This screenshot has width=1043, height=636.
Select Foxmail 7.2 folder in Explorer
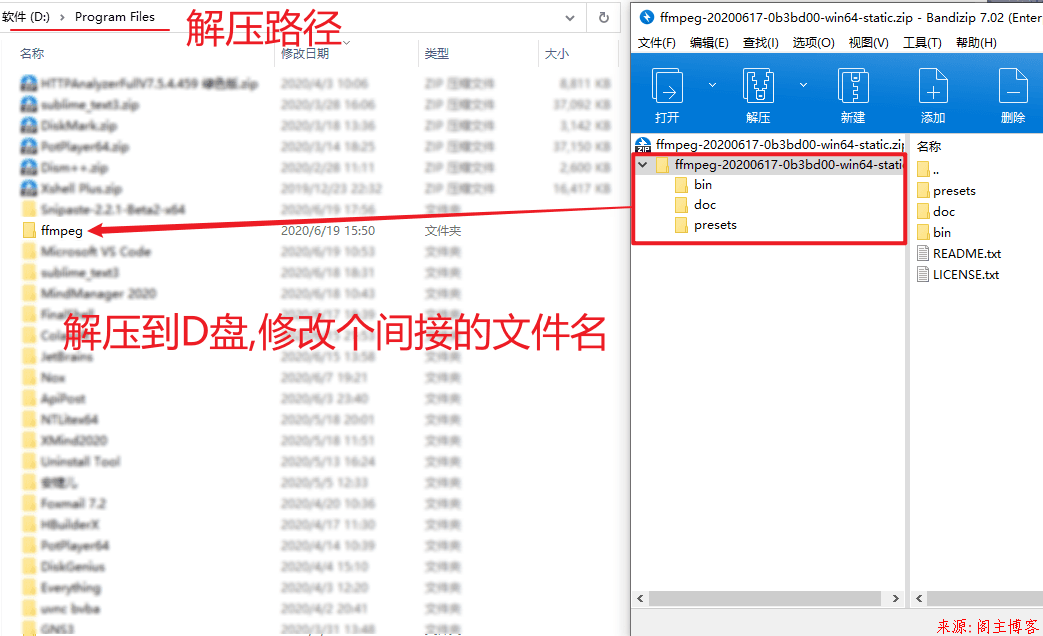click(x=65, y=503)
